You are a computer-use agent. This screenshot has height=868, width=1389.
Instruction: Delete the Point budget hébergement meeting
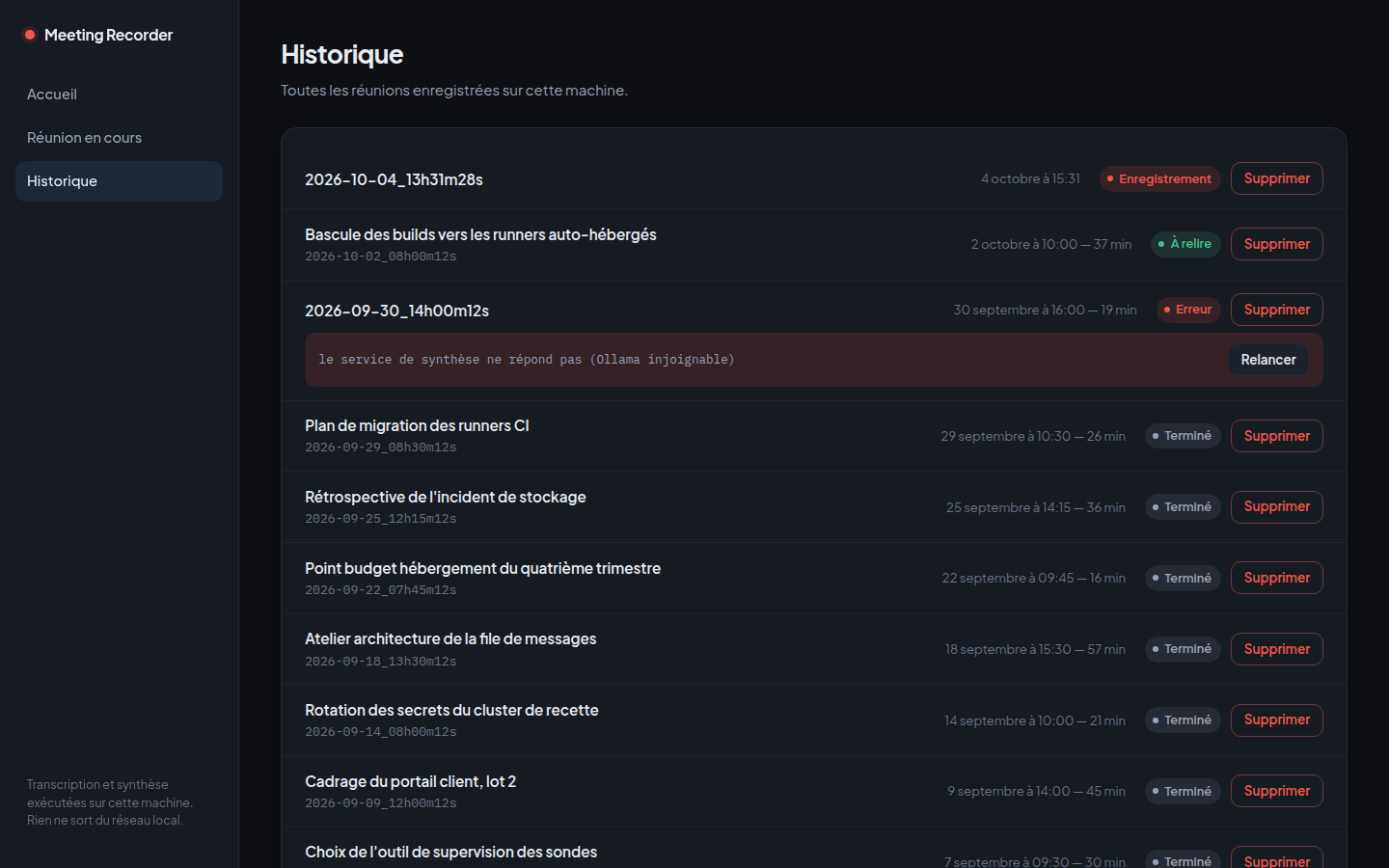(1276, 578)
